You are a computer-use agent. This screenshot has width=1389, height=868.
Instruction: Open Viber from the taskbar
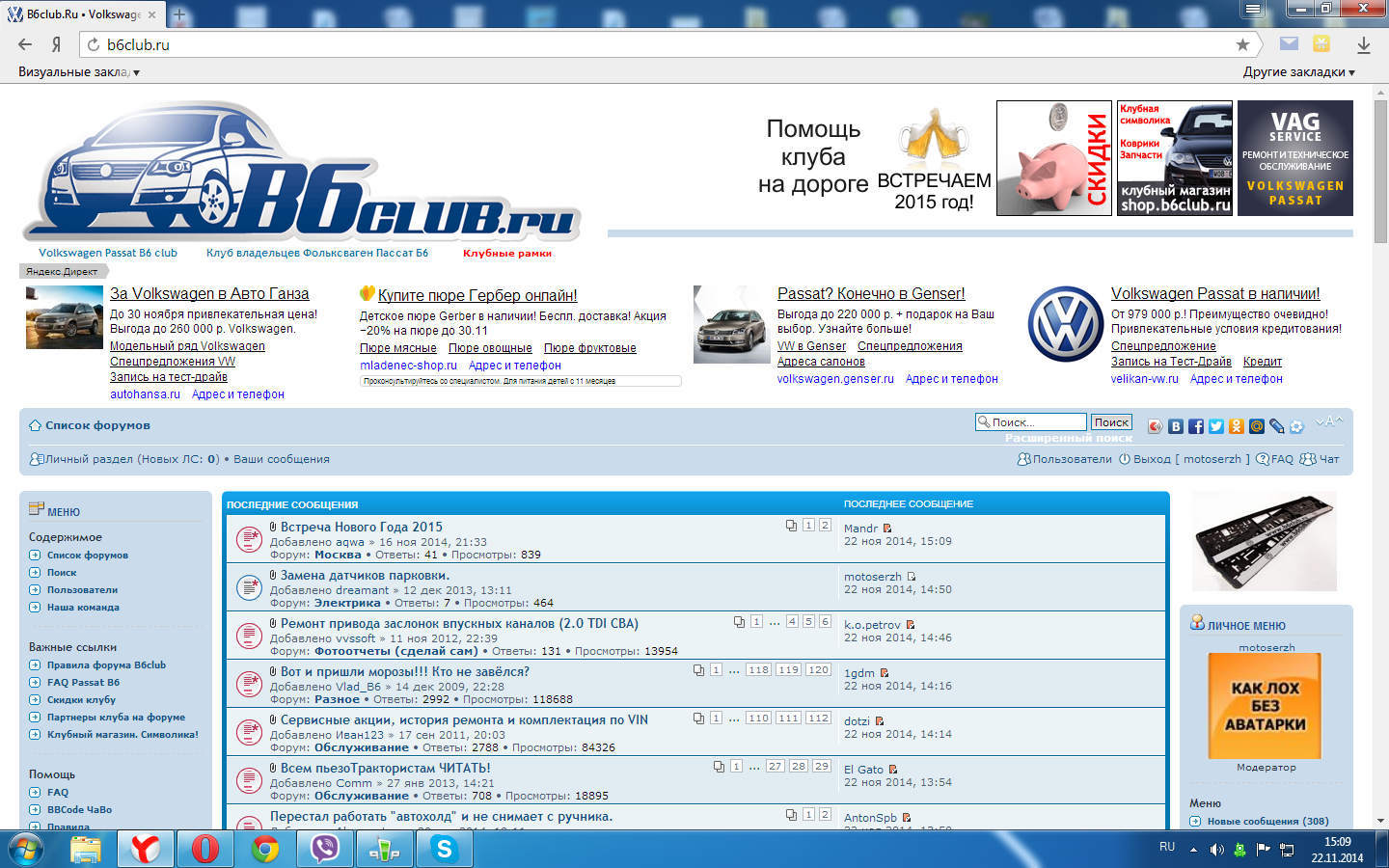coord(324,849)
